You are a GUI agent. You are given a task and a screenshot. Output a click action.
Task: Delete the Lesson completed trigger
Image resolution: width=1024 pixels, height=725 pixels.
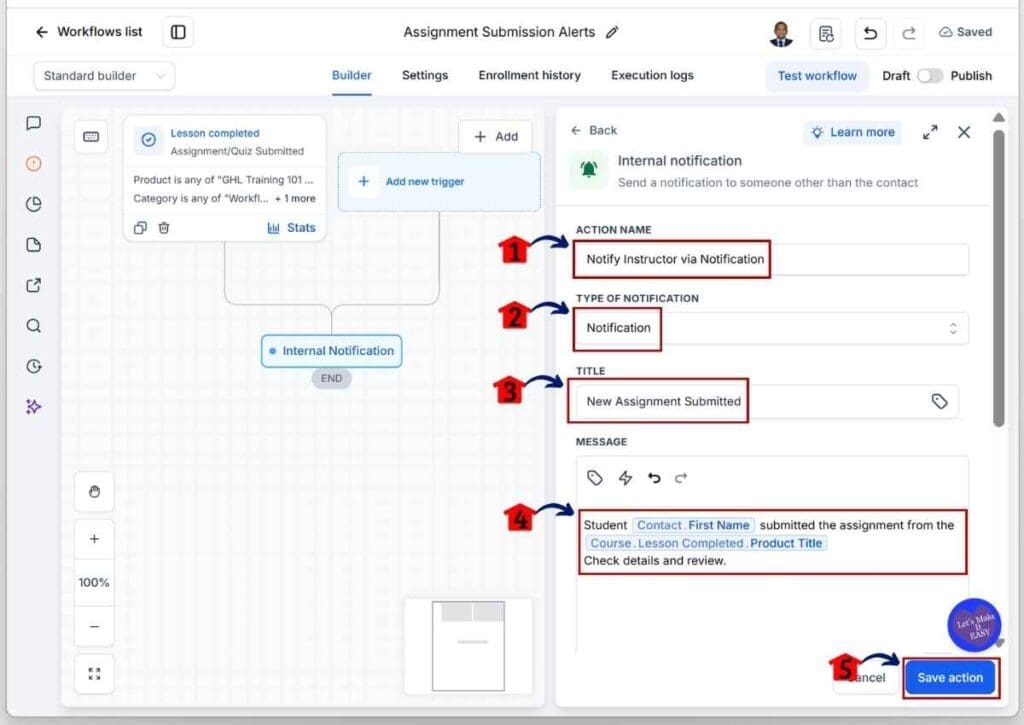pos(164,228)
